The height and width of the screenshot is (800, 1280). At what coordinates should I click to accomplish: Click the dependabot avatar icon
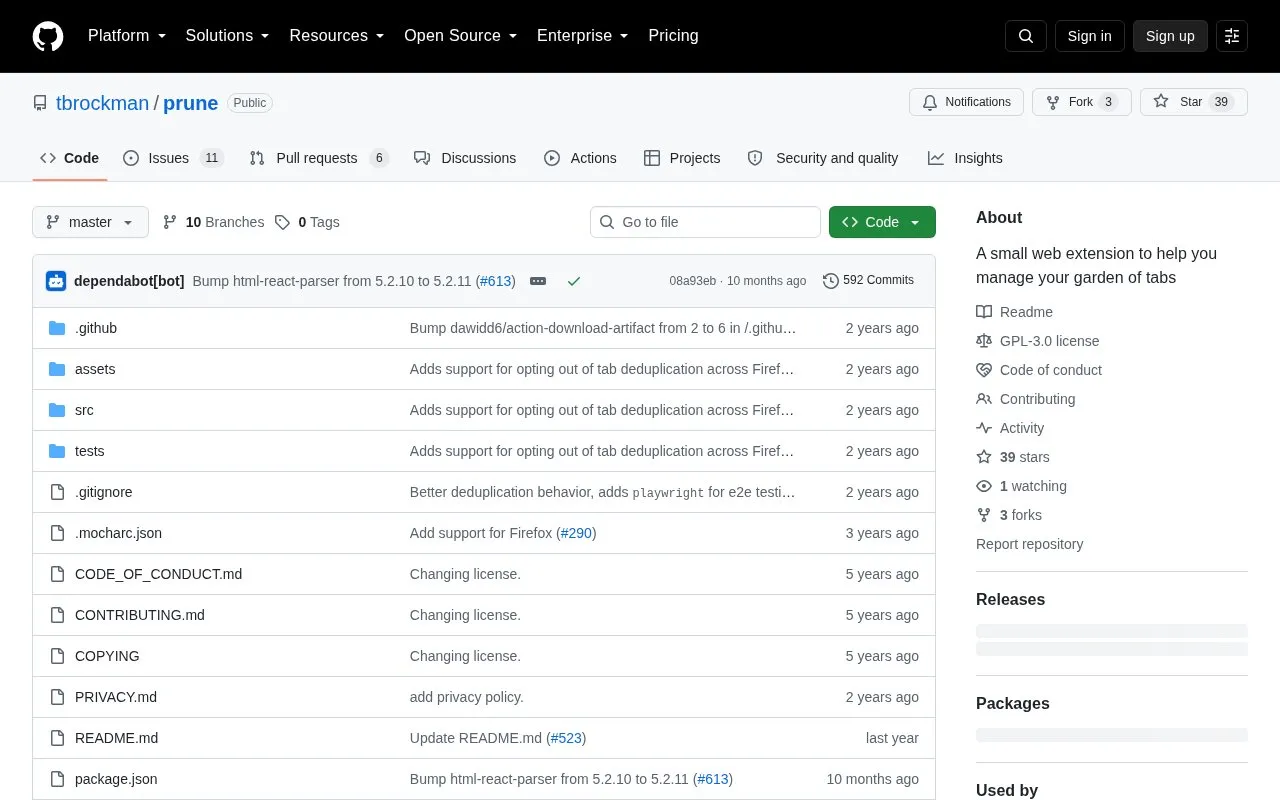[56, 281]
